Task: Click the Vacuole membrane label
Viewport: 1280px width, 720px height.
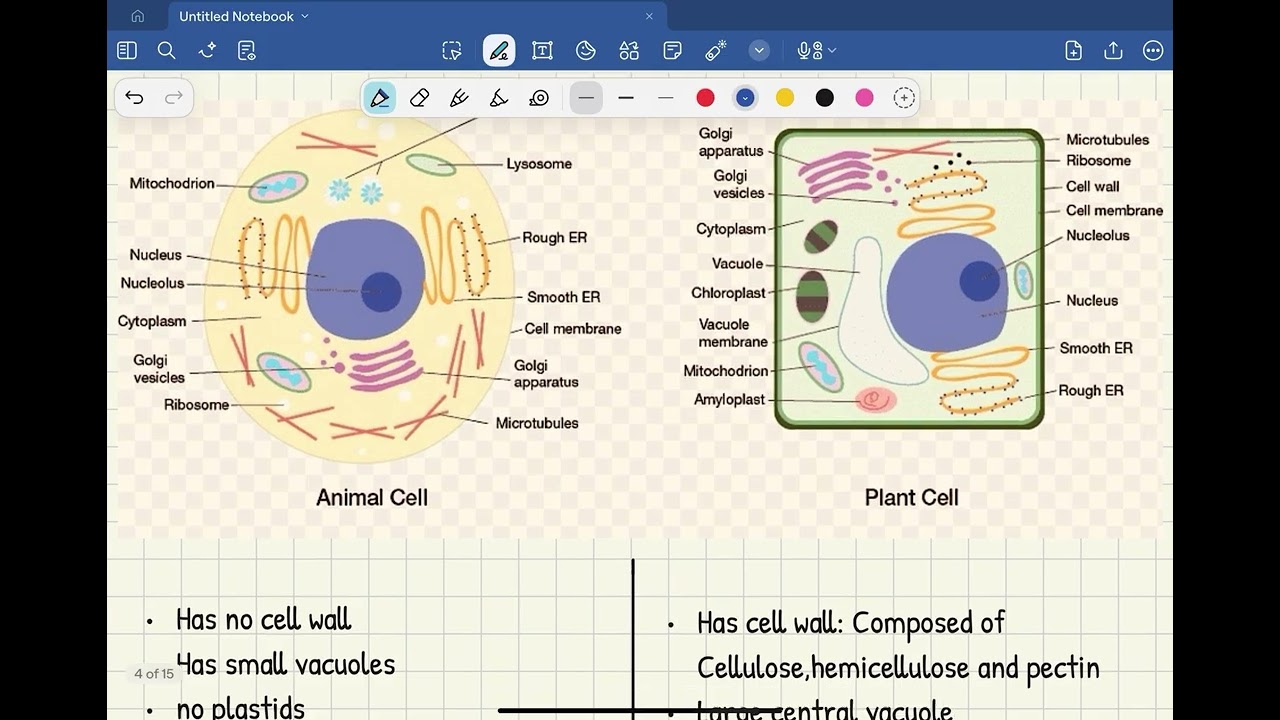Action: pyautogui.click(x=733, y=333)
